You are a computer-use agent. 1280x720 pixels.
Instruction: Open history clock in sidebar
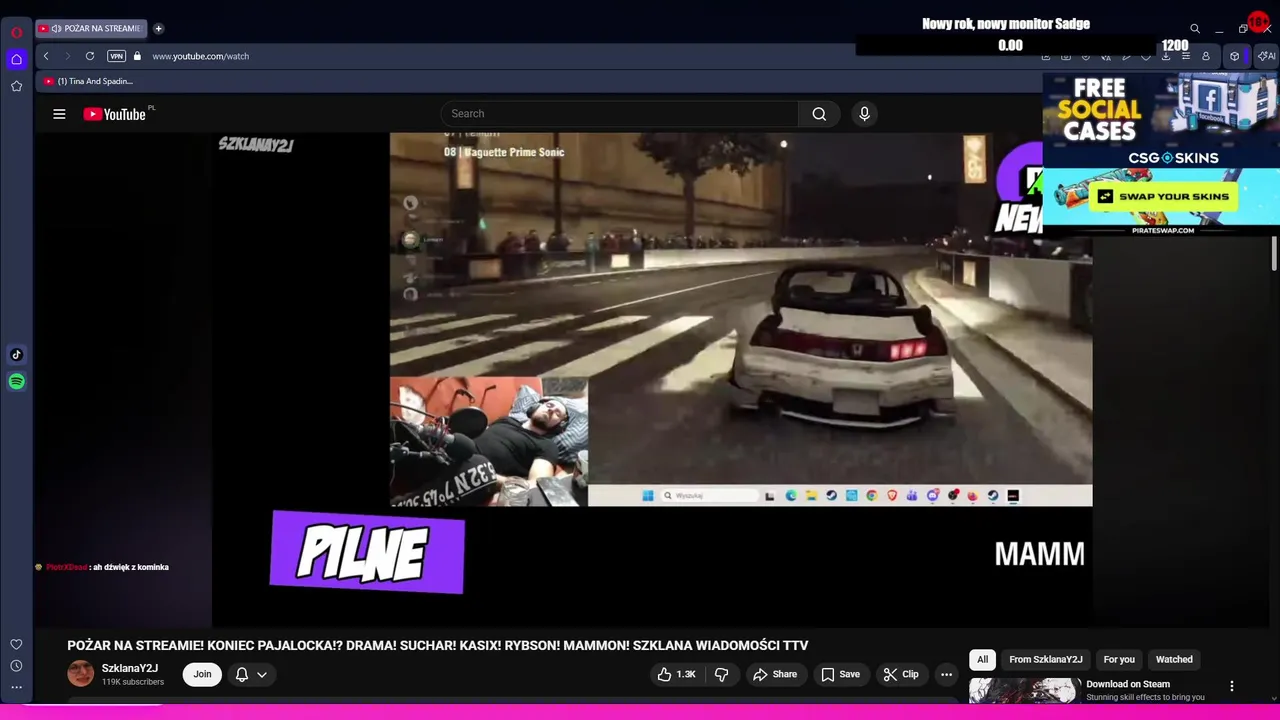point(16,666)
